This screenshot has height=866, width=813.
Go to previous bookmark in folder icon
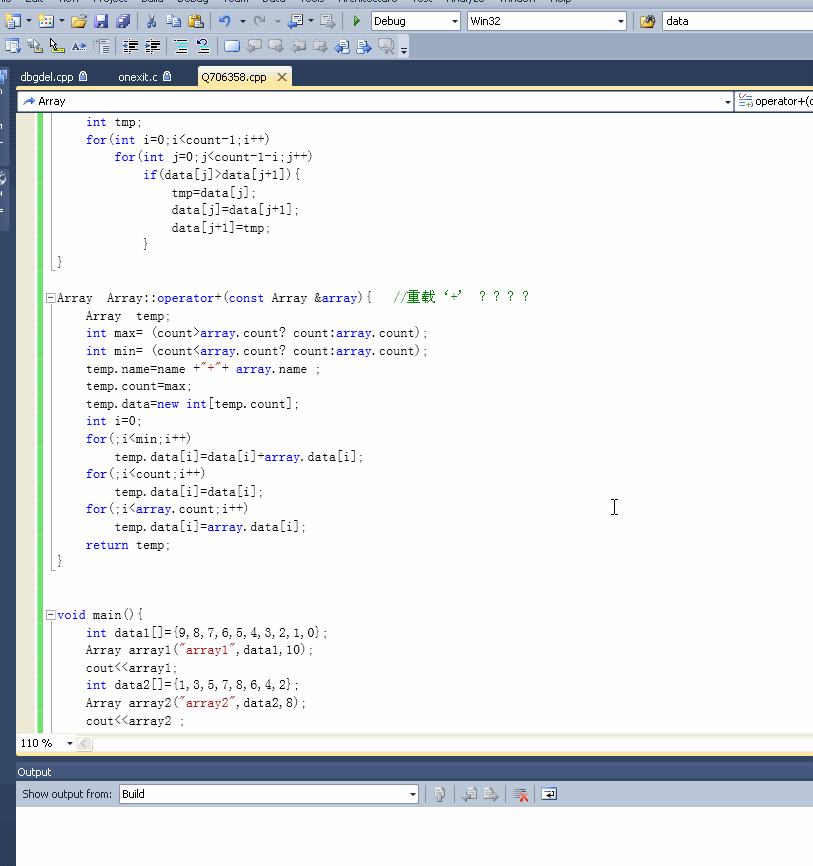(x=298, y=46)
